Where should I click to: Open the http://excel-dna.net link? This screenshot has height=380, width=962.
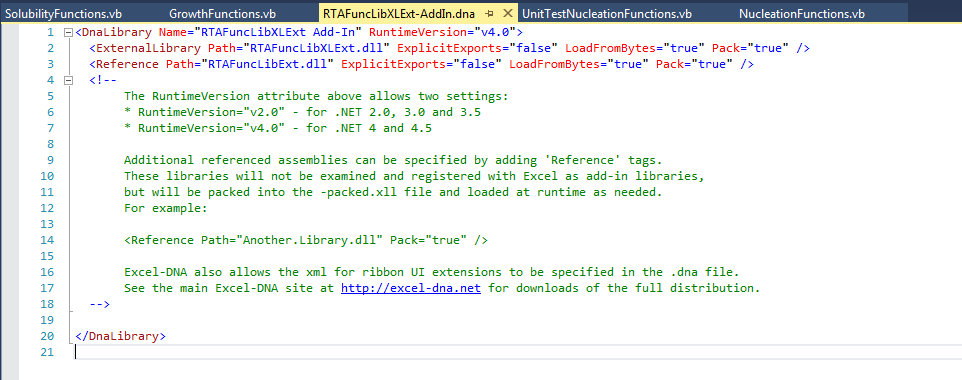tap(410, 288)
